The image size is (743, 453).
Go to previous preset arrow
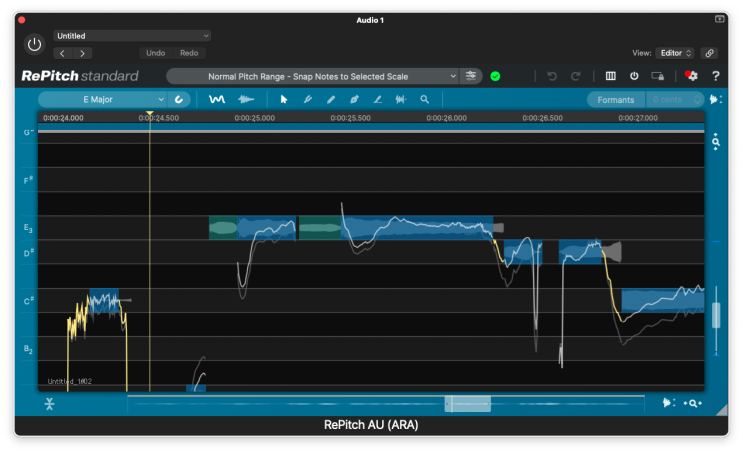click(63, 53)
